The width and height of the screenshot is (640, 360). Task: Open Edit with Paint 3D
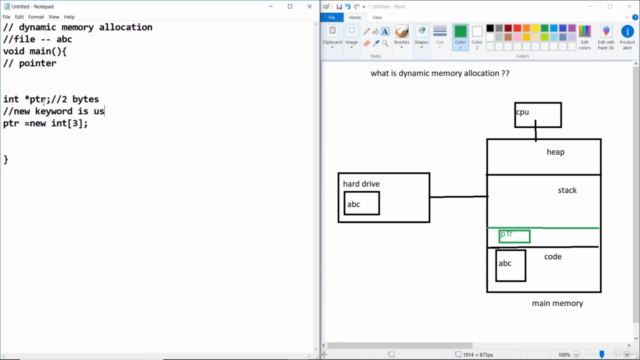click(606, 38)
